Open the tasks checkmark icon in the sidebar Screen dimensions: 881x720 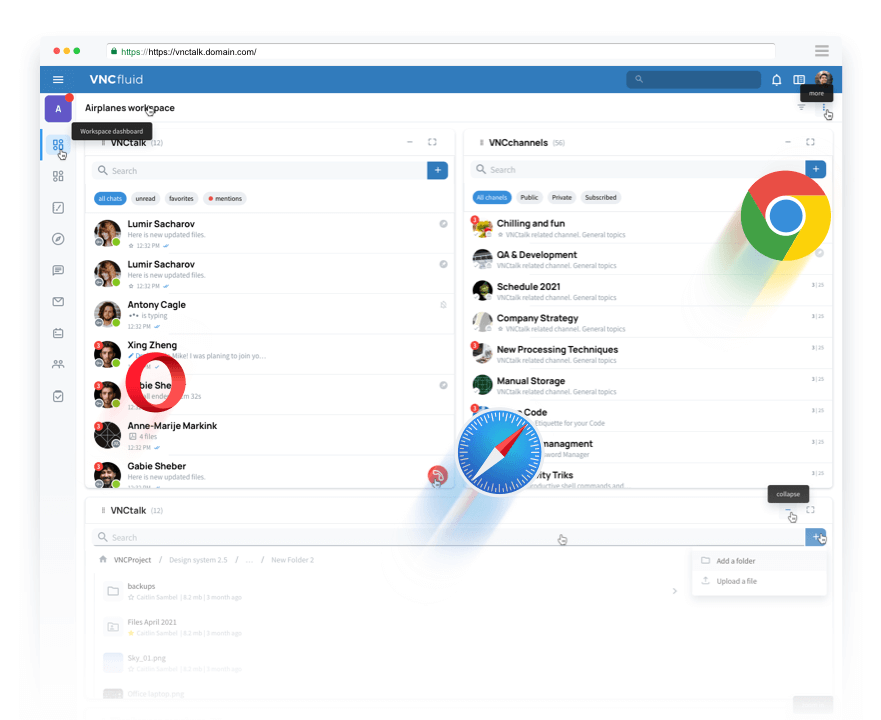click(x=58, y=396)
